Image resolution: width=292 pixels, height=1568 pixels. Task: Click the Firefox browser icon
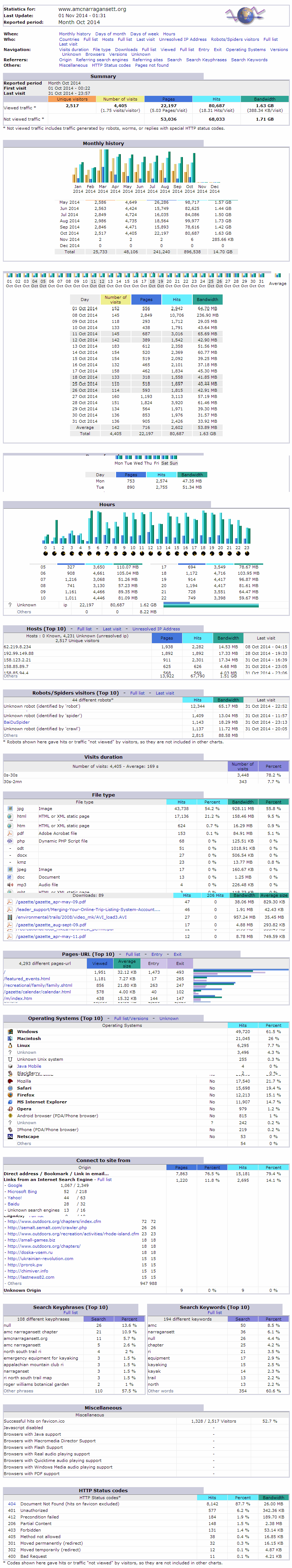tap(10, 1094)
